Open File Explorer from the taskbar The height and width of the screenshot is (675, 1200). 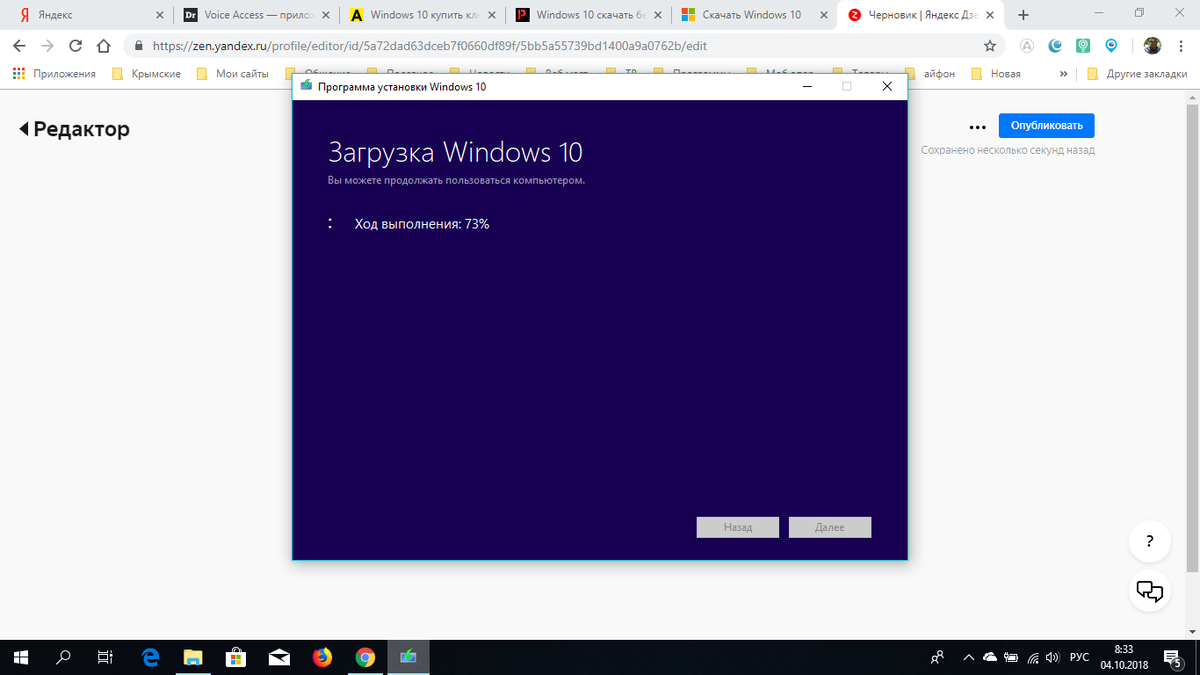[193, 657]
